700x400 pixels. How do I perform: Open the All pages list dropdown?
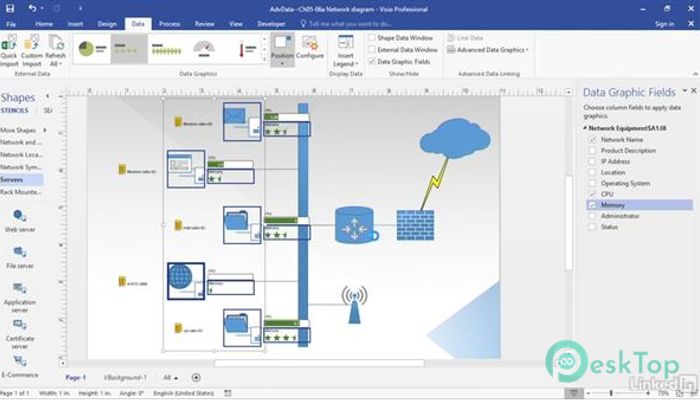pyautogui.click(x=171, y=378)
